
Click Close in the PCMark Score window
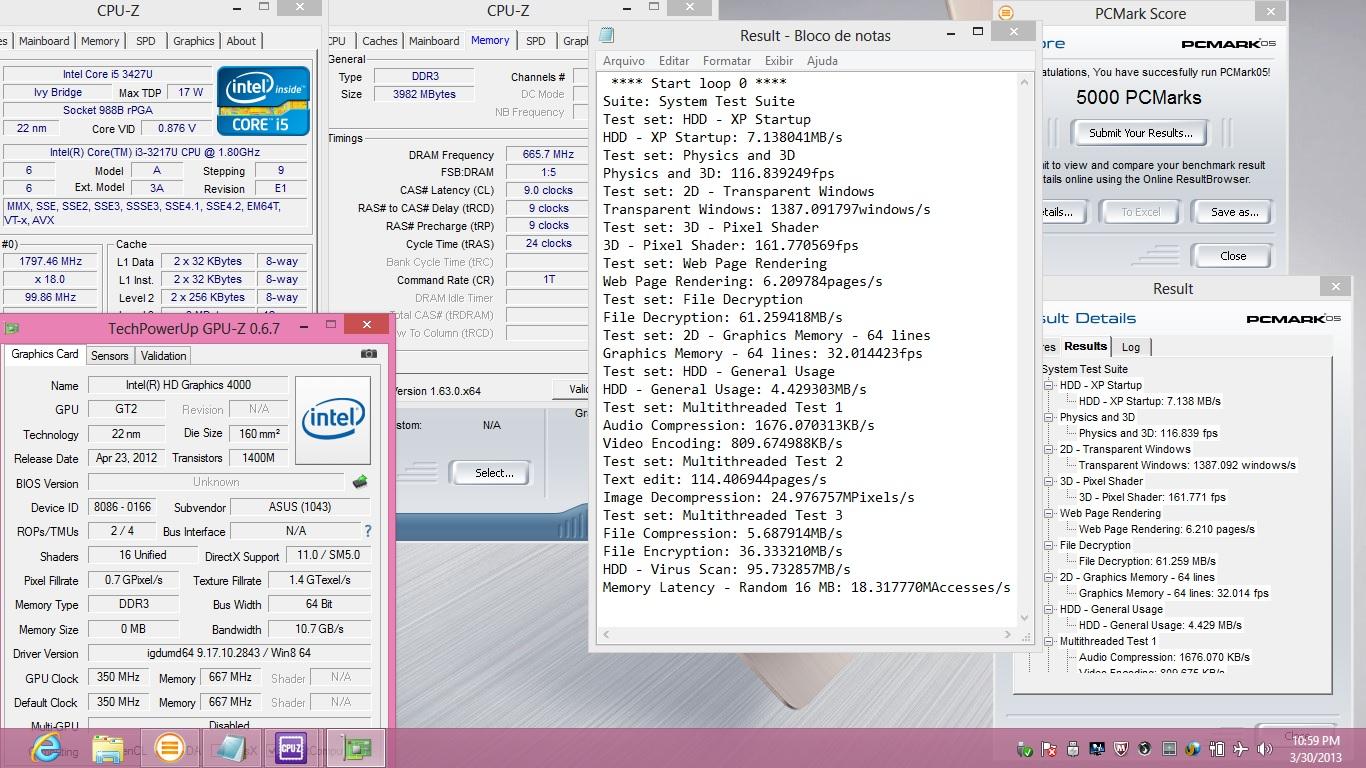1233,256
